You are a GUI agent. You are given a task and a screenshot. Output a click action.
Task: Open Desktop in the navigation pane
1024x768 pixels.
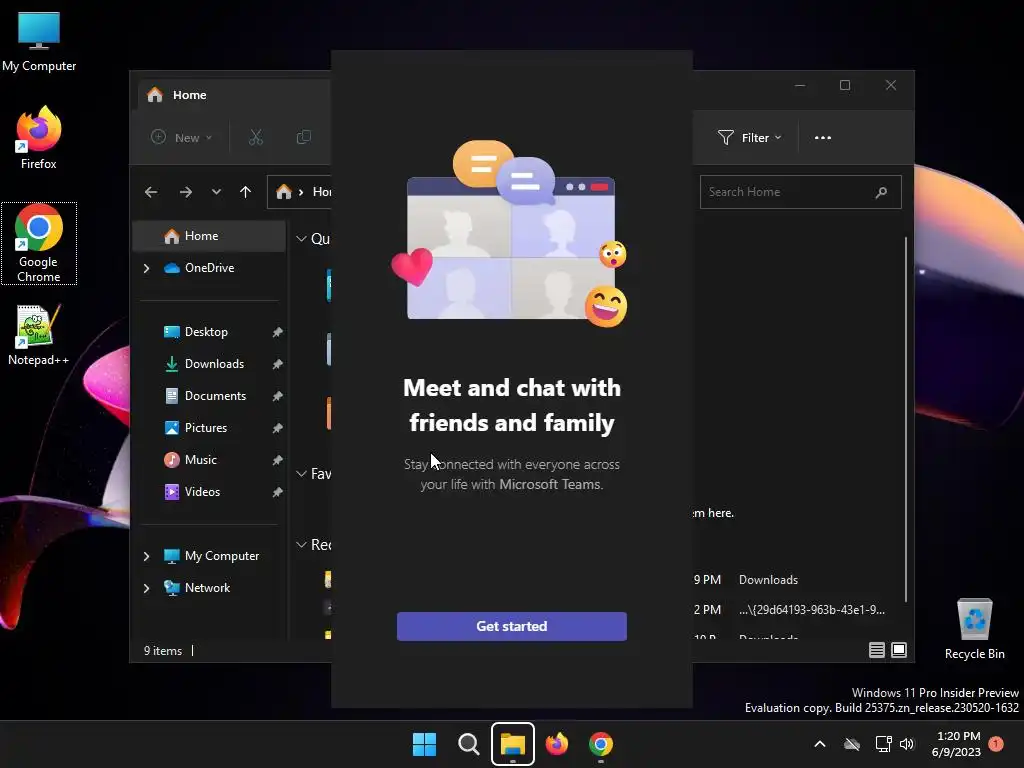pyautogui.click(x=206, y=332)
